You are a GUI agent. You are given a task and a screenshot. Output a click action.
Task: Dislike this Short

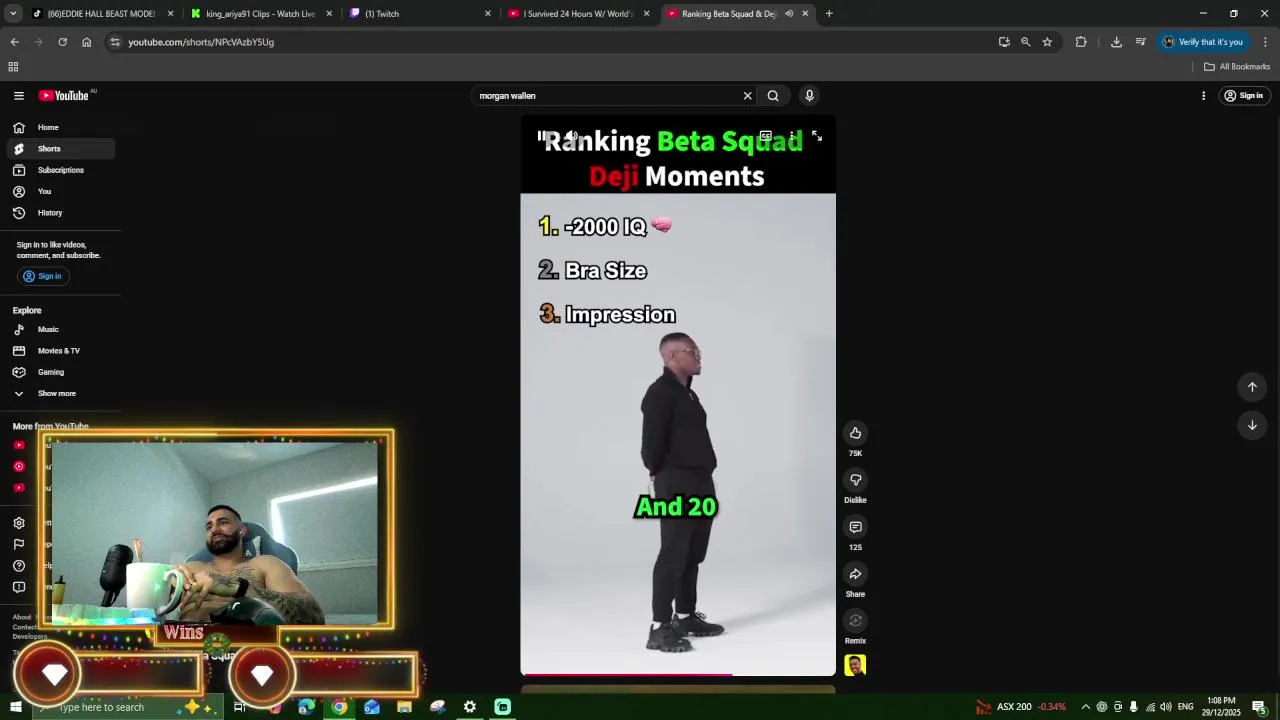click(x=855, y=480)
